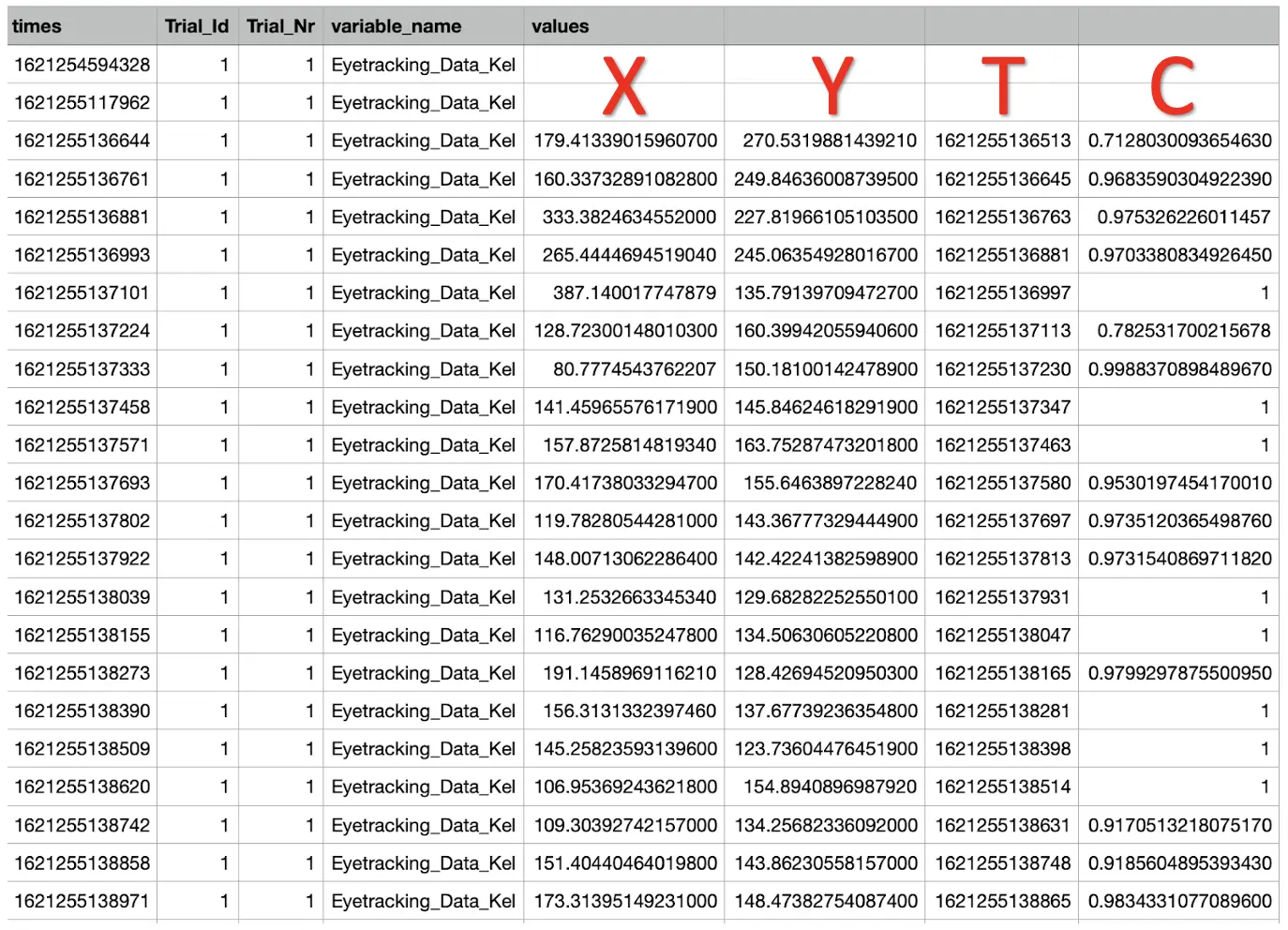Click cell 227.81966105103500
The width and height of the screenshot is (1288, 930).
pyautogui.click(x=824, y=217)
